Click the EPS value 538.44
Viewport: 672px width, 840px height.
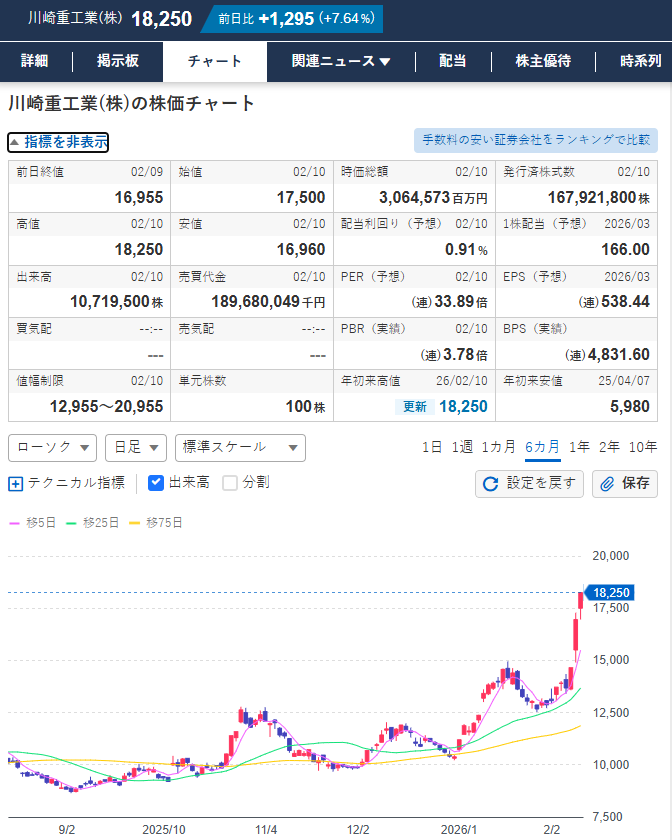click(614, 302)
